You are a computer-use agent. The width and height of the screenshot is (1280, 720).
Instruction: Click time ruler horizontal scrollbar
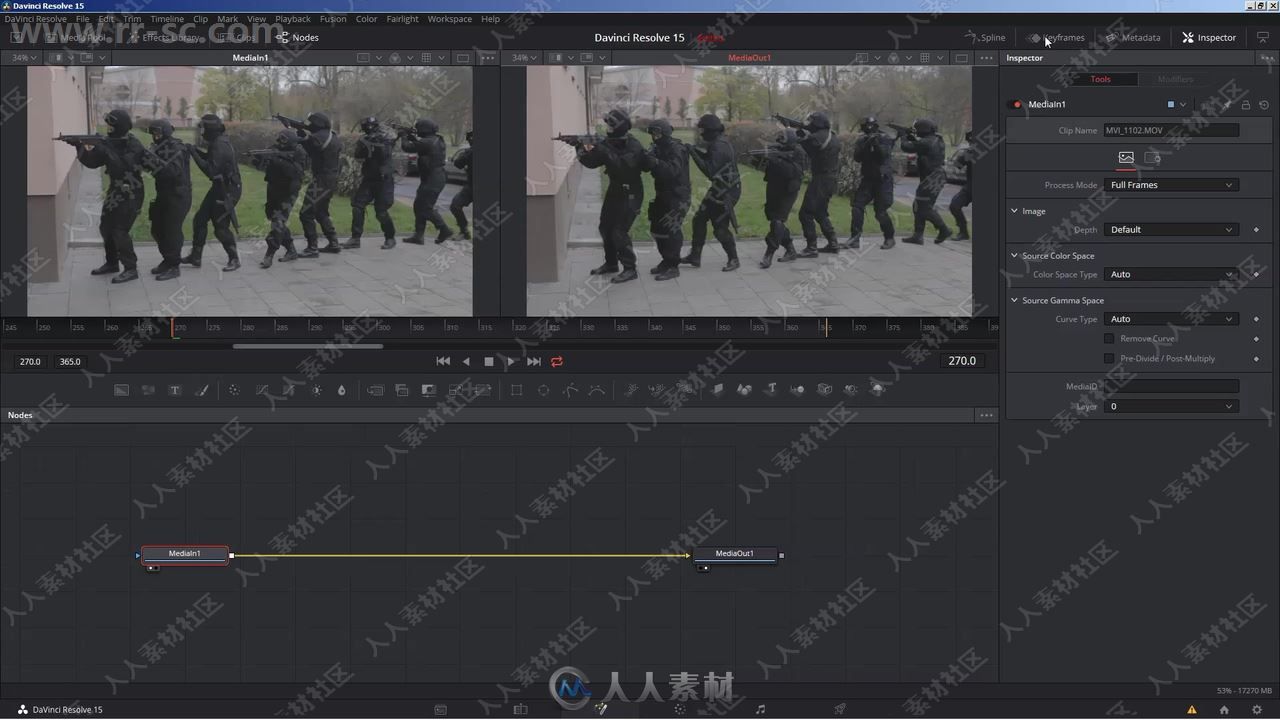[x=308, y=346]
